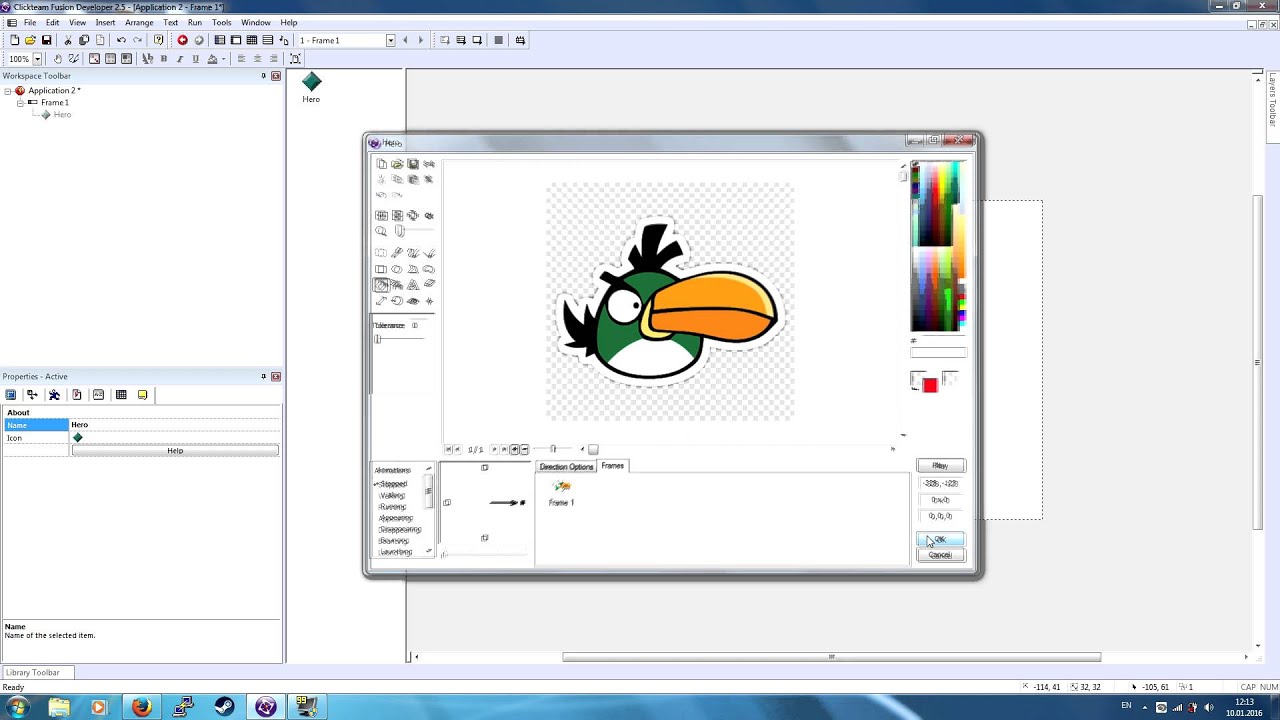Click OK in the Hero editor
1280x720 pixels.
click(940, 540)
